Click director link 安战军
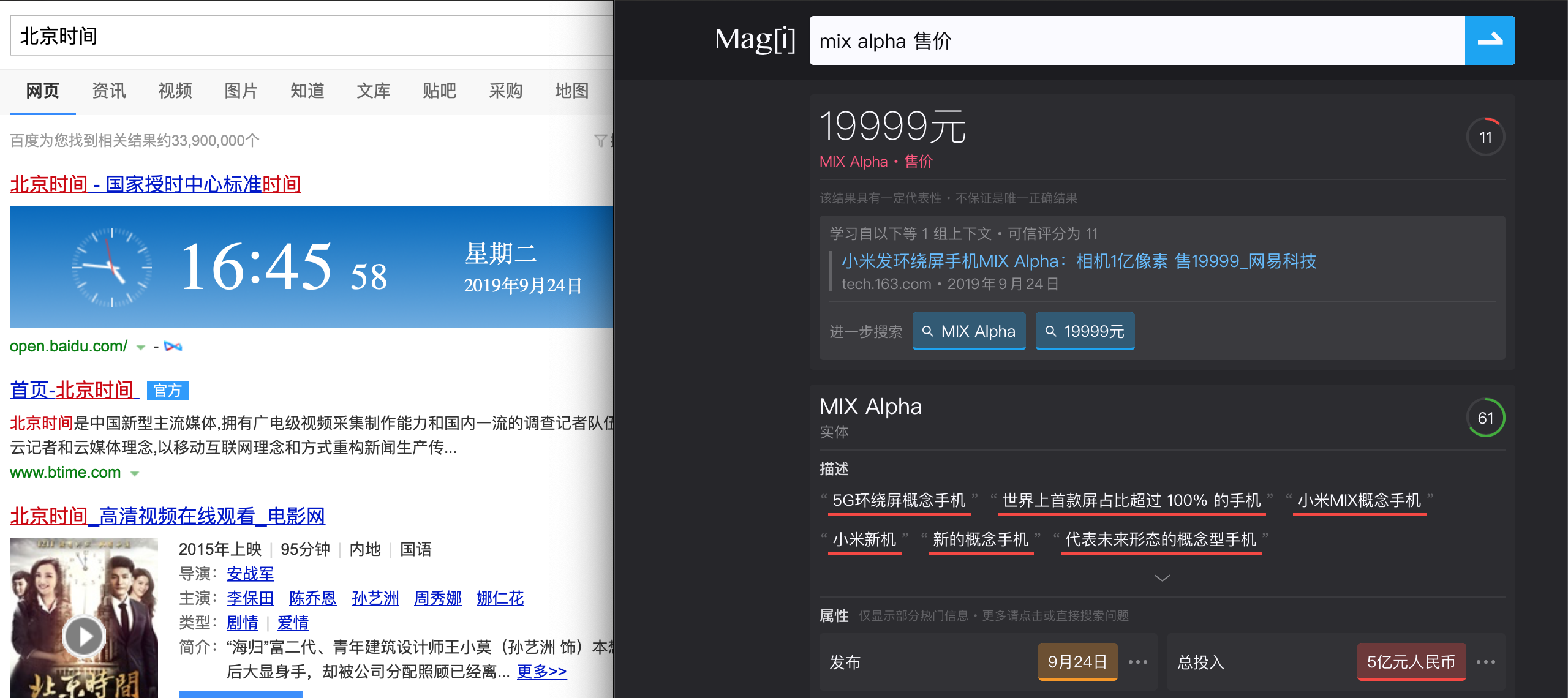 click(x=251, y=574)
